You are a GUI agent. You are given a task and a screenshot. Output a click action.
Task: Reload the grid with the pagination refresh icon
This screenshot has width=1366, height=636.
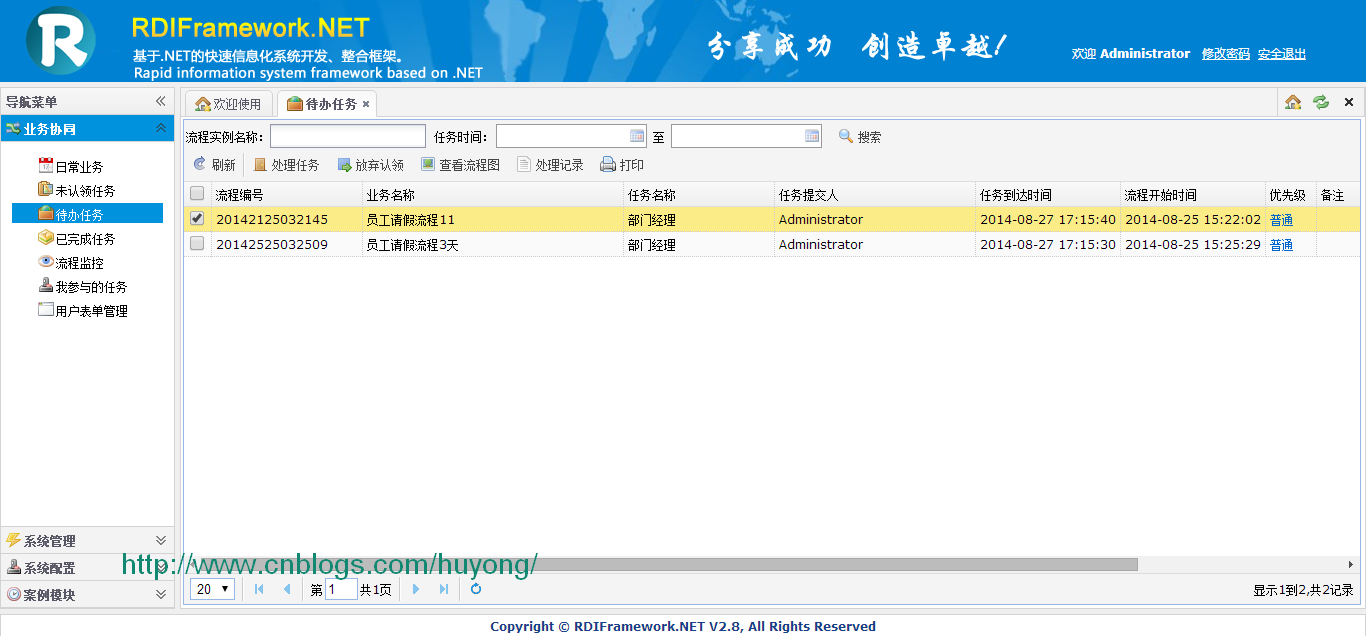[x=476, y=589]
